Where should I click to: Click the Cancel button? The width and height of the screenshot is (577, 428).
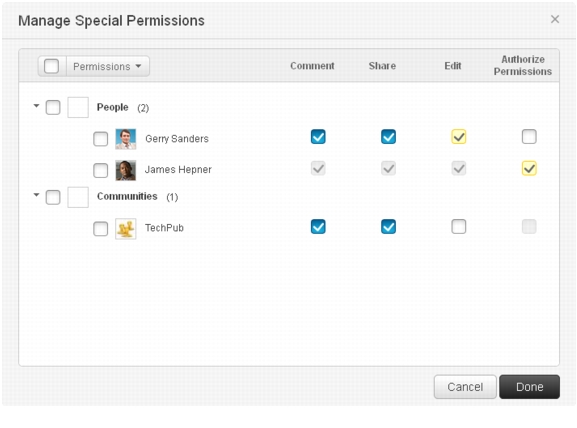465,387
